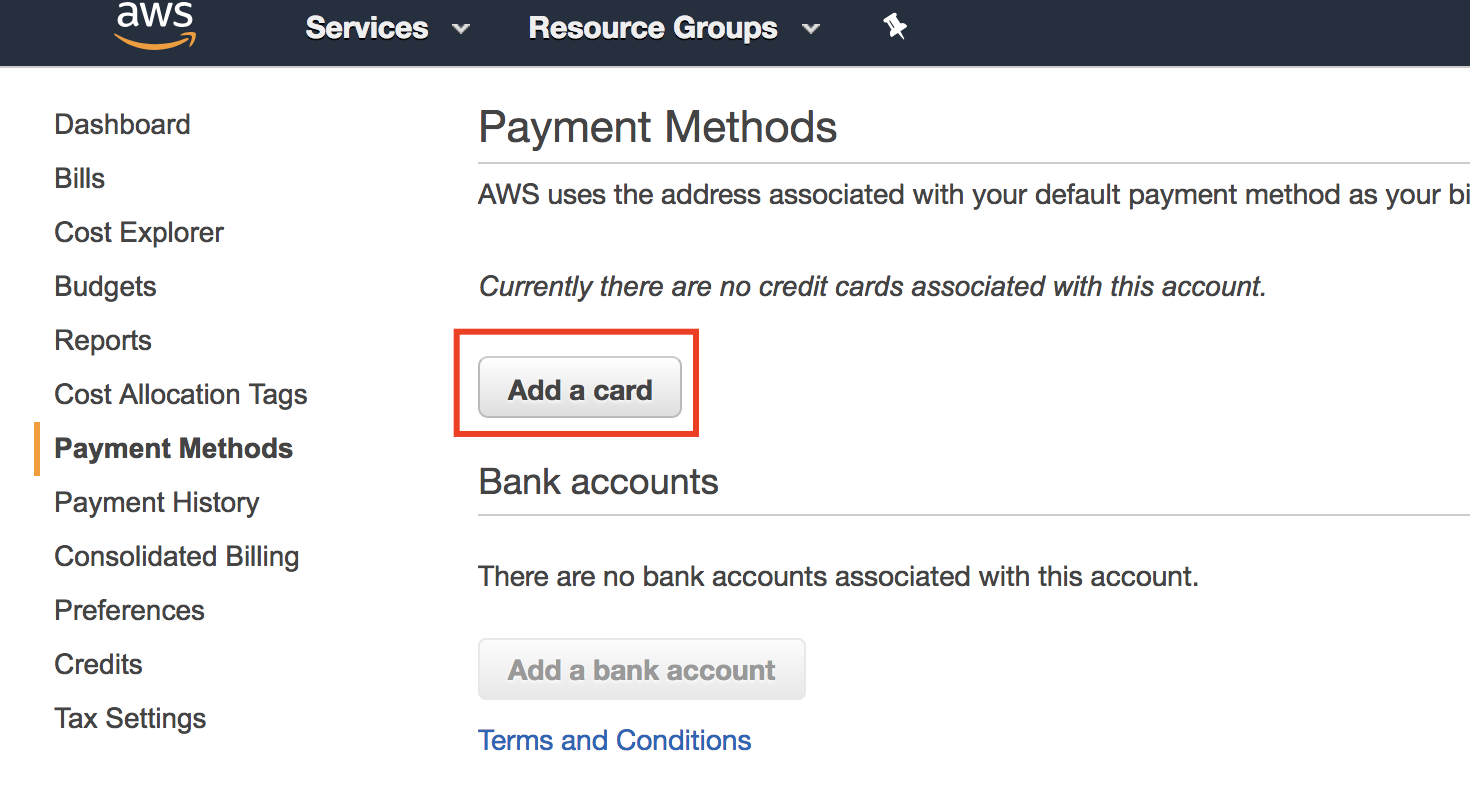Open the Reports section
The width and height of the screenshot is (1470, 804).
point(103,341)
